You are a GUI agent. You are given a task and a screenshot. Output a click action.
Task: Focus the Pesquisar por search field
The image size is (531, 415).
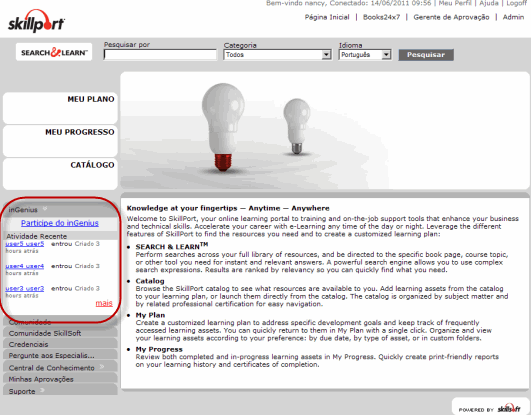point(160,55)
